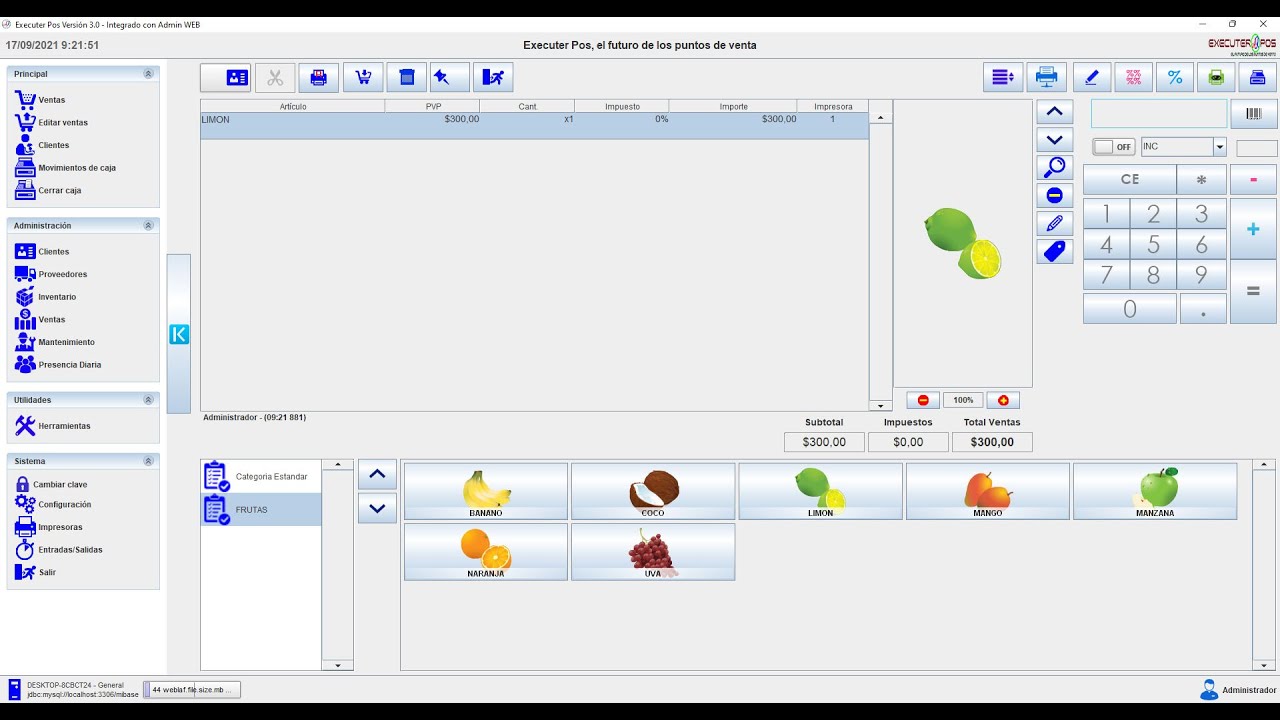Image resolution: width=1280 pixels, height=720 pixels.
Task: Click the price tag button beside ticket
Action: coord(1054,251)
